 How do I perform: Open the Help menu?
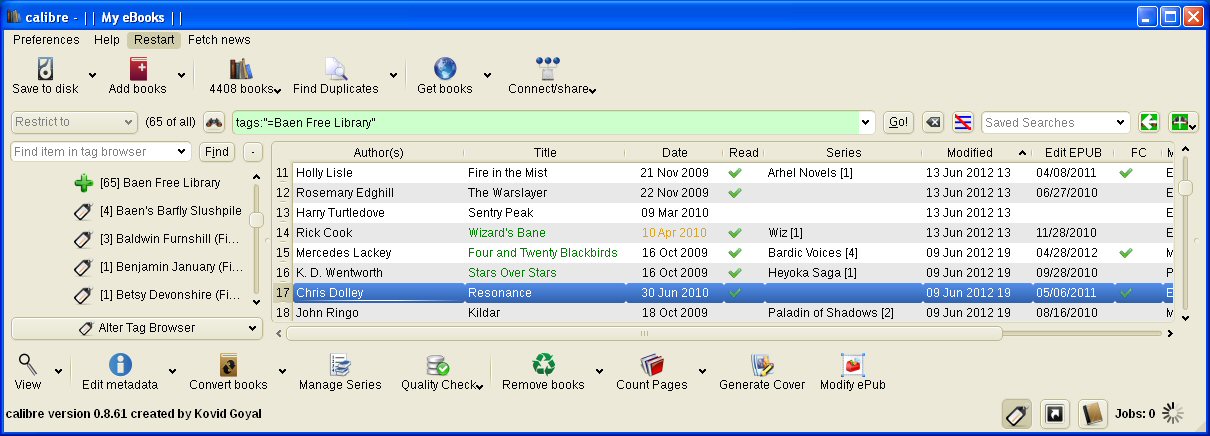pyautogui.click(x=107, y=40)
